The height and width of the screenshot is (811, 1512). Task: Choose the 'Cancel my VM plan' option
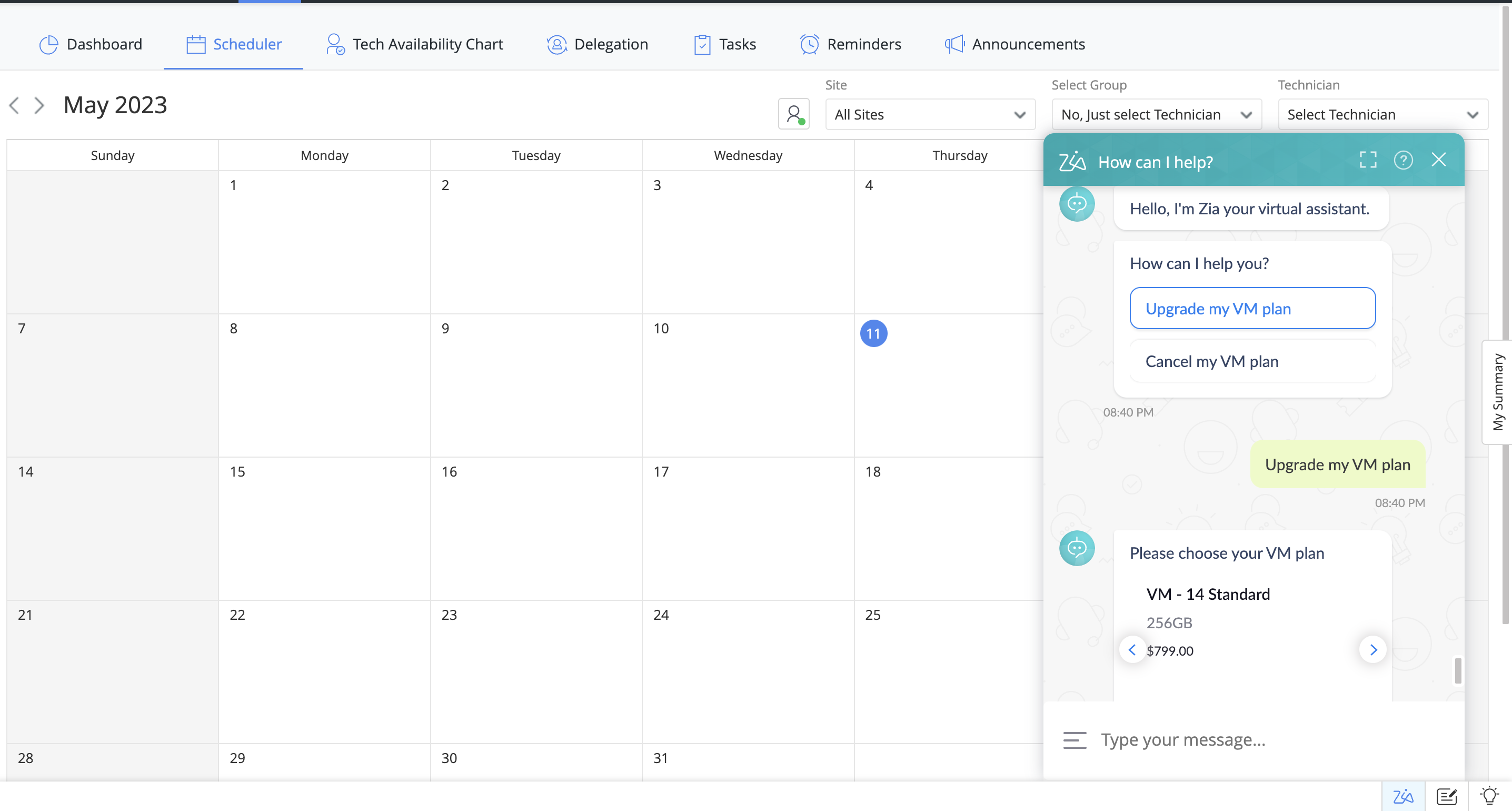tap(1252, 361)
